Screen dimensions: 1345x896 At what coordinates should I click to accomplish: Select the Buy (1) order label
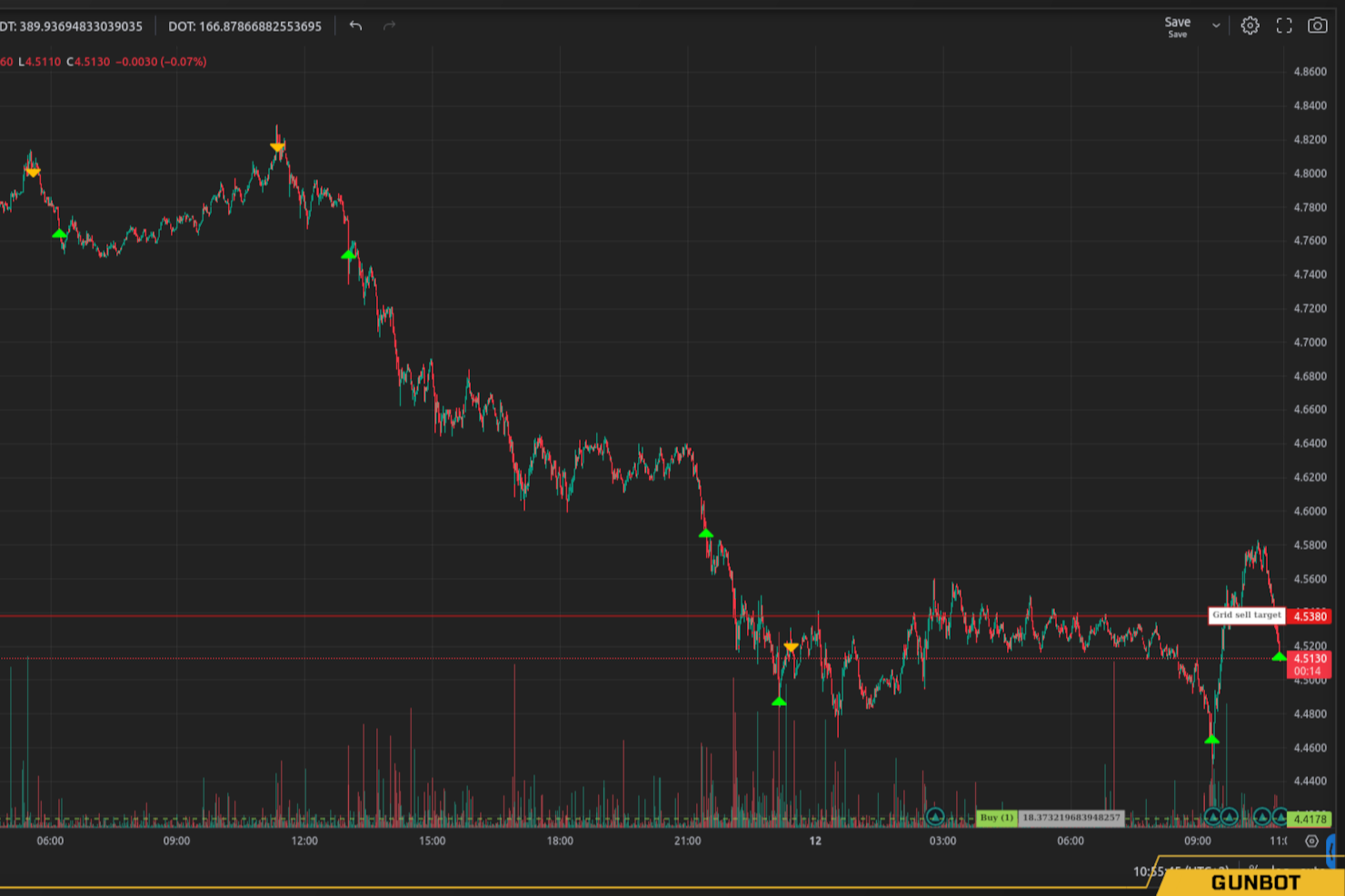996,818
